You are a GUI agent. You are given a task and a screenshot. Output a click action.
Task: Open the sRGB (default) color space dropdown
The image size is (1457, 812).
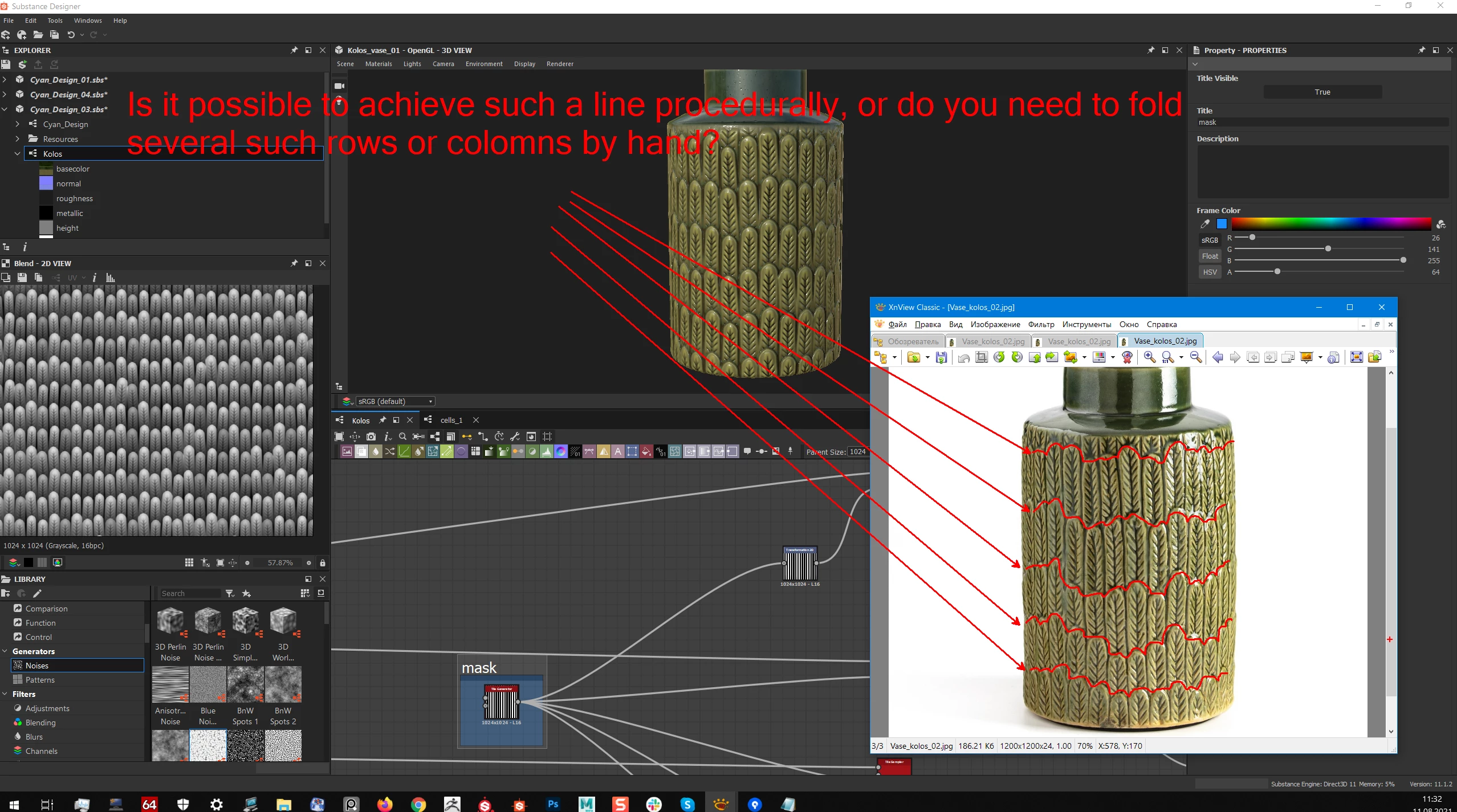(x=394, y=401)
